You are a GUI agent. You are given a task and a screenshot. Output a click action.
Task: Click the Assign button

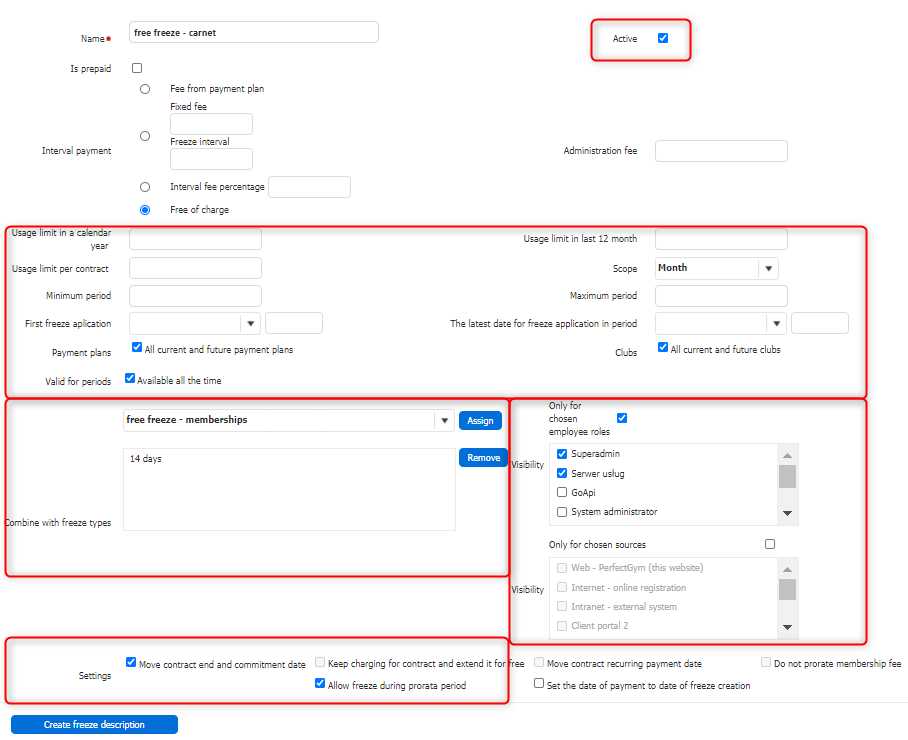pyautogui.click(x=480, y=421)
